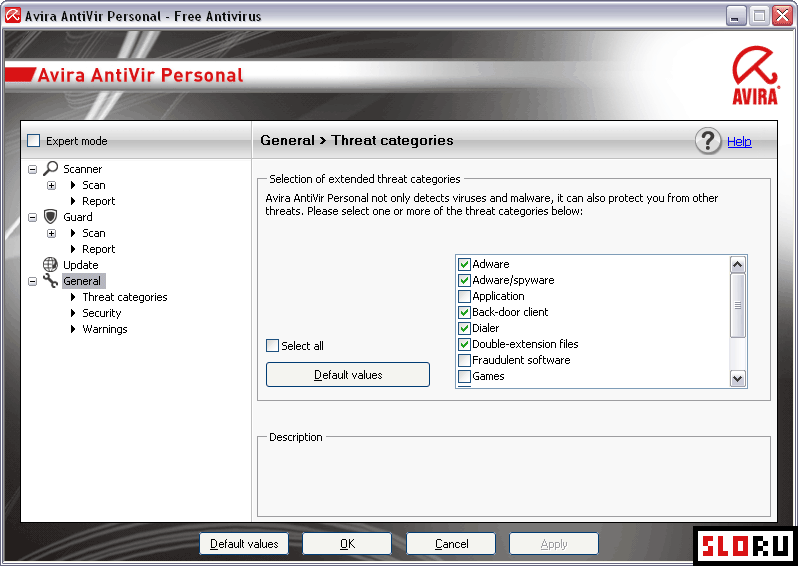This screenshot has height=566, width=798.
Task: Check the Games category
Action: 464,376
